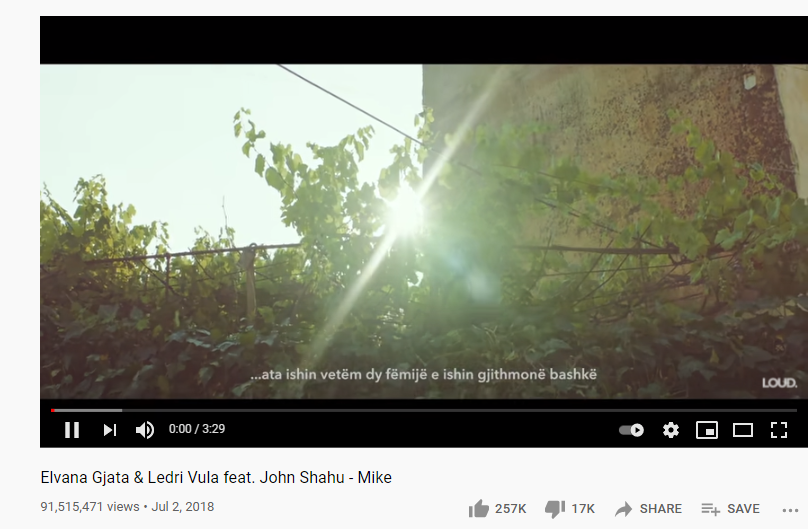The width and height of the screenshot is (808, 529).
Task: Click the 257K likes count
Action: tap(511, 509)
